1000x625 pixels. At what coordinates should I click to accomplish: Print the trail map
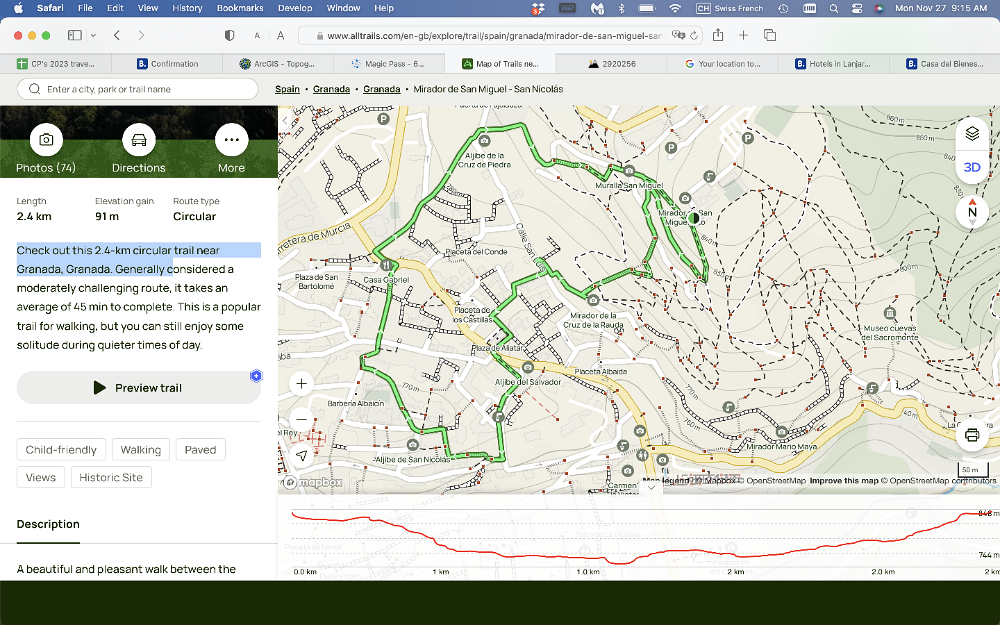972,434
